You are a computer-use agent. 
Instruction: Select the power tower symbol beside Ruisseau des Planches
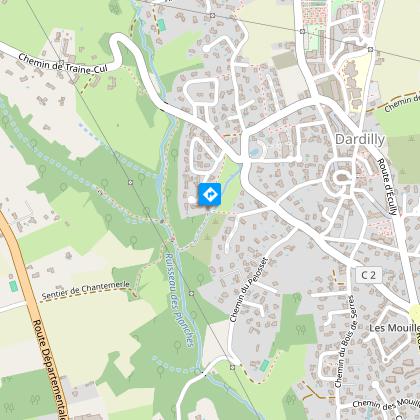(191, 293)
